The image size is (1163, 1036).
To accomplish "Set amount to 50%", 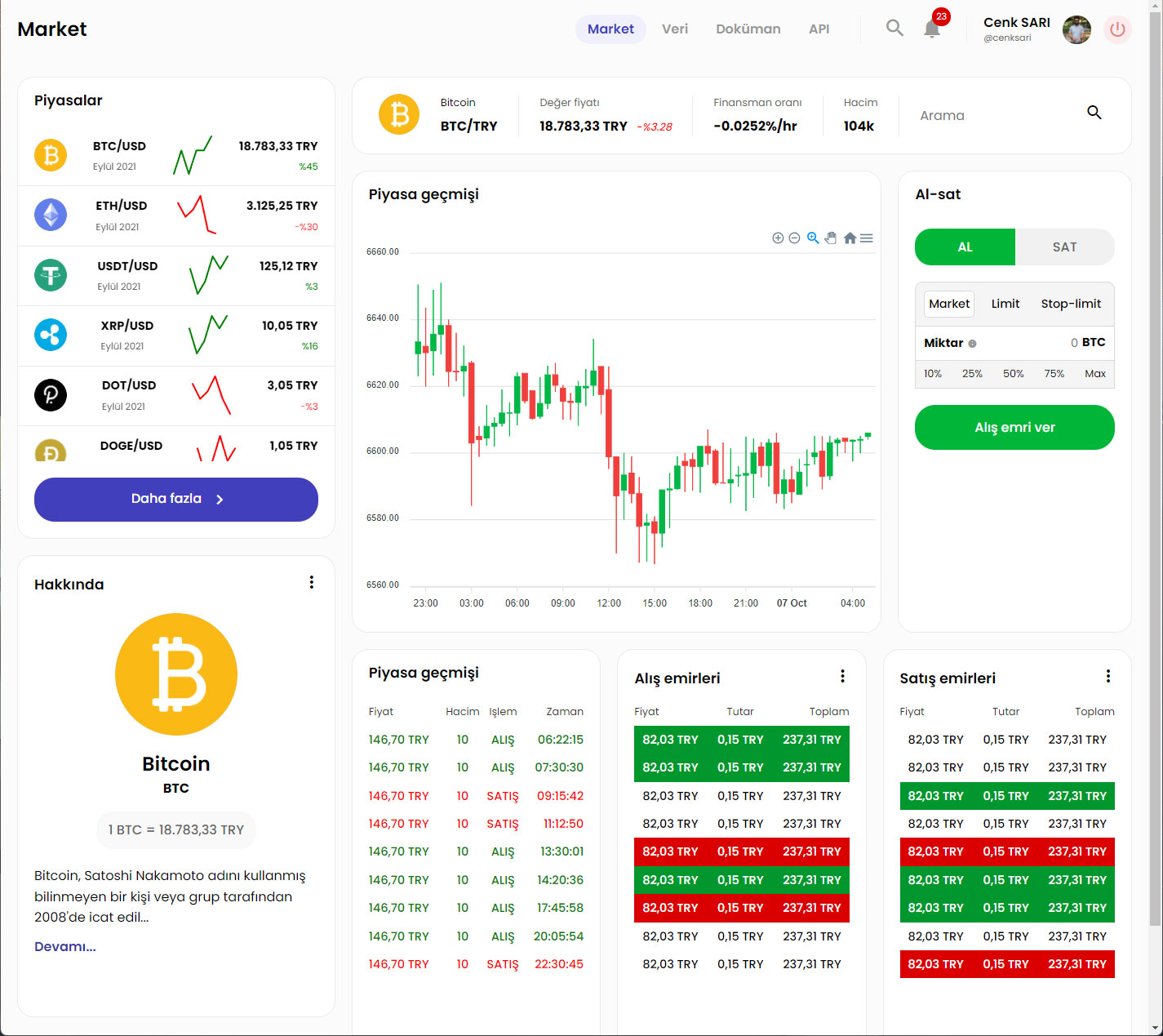I will point(1014,374).
